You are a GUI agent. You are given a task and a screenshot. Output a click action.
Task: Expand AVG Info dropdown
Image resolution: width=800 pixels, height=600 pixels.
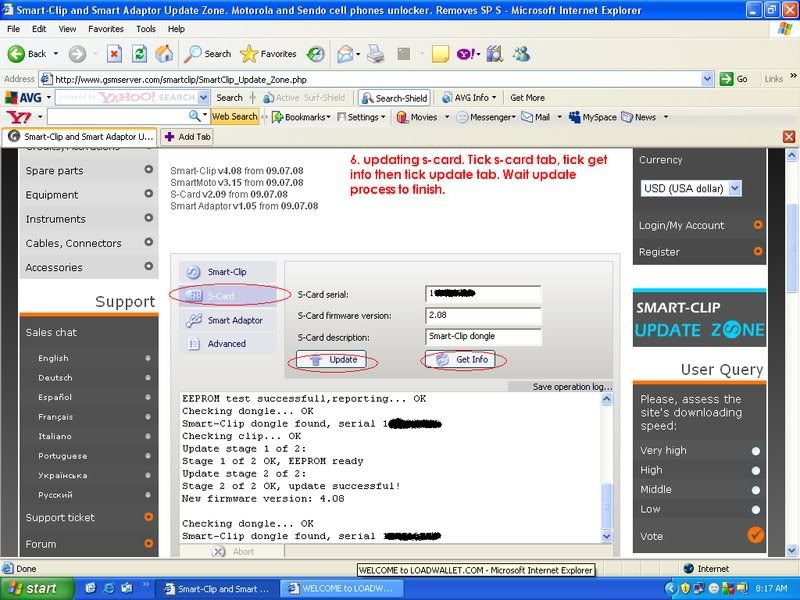pos(494,97)
